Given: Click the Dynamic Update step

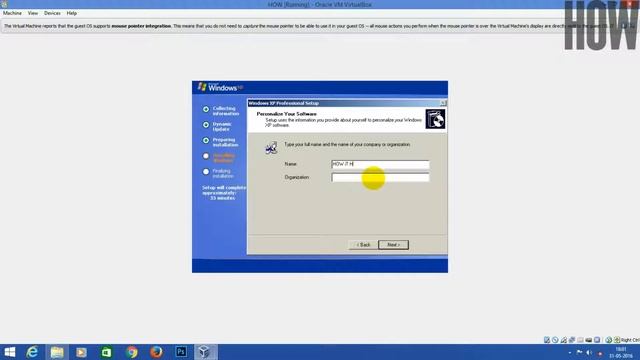Looking at the screenshot, I should (217, 126).
